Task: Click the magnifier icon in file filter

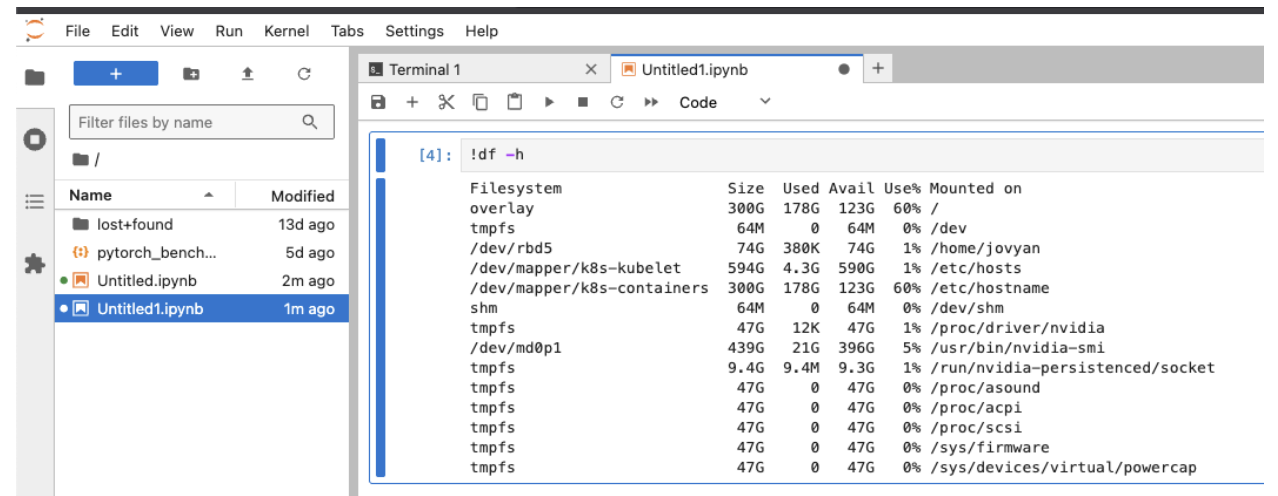Action: [x=310, y=122]
